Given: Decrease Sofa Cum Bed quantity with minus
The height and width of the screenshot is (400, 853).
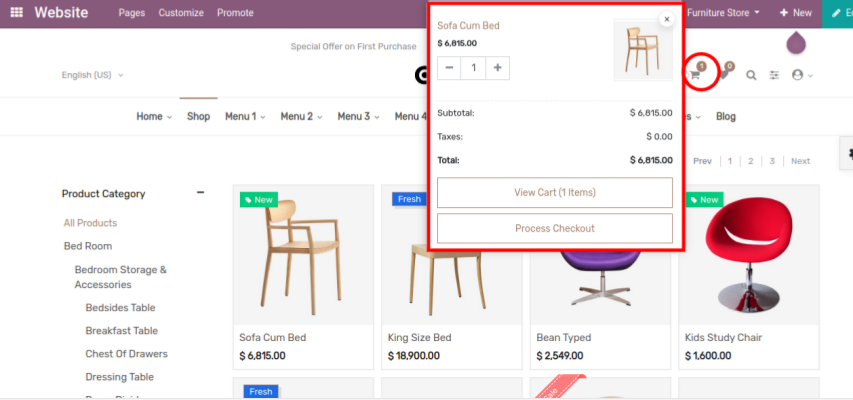Looking at the screenshot, I should coord(449,68).
